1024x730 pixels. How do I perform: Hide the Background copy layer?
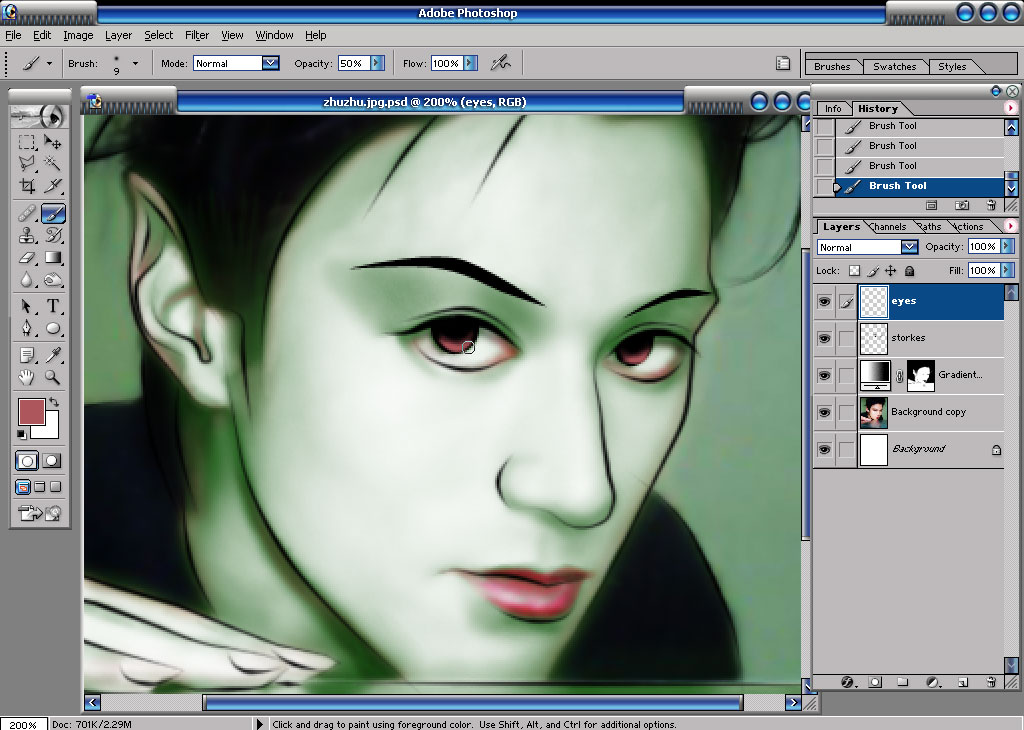[x=824, y=412]
